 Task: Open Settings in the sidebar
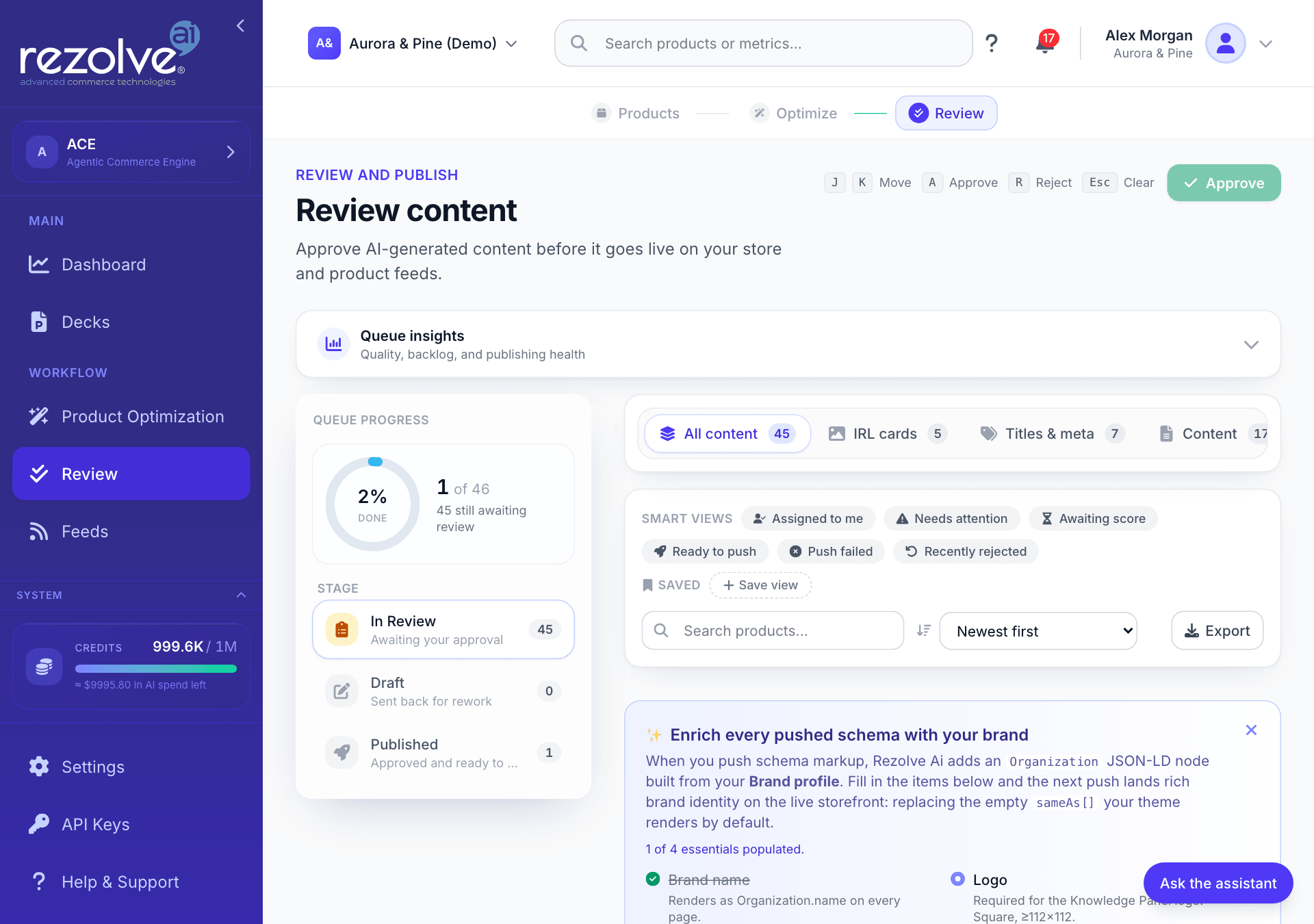point(131,767)
